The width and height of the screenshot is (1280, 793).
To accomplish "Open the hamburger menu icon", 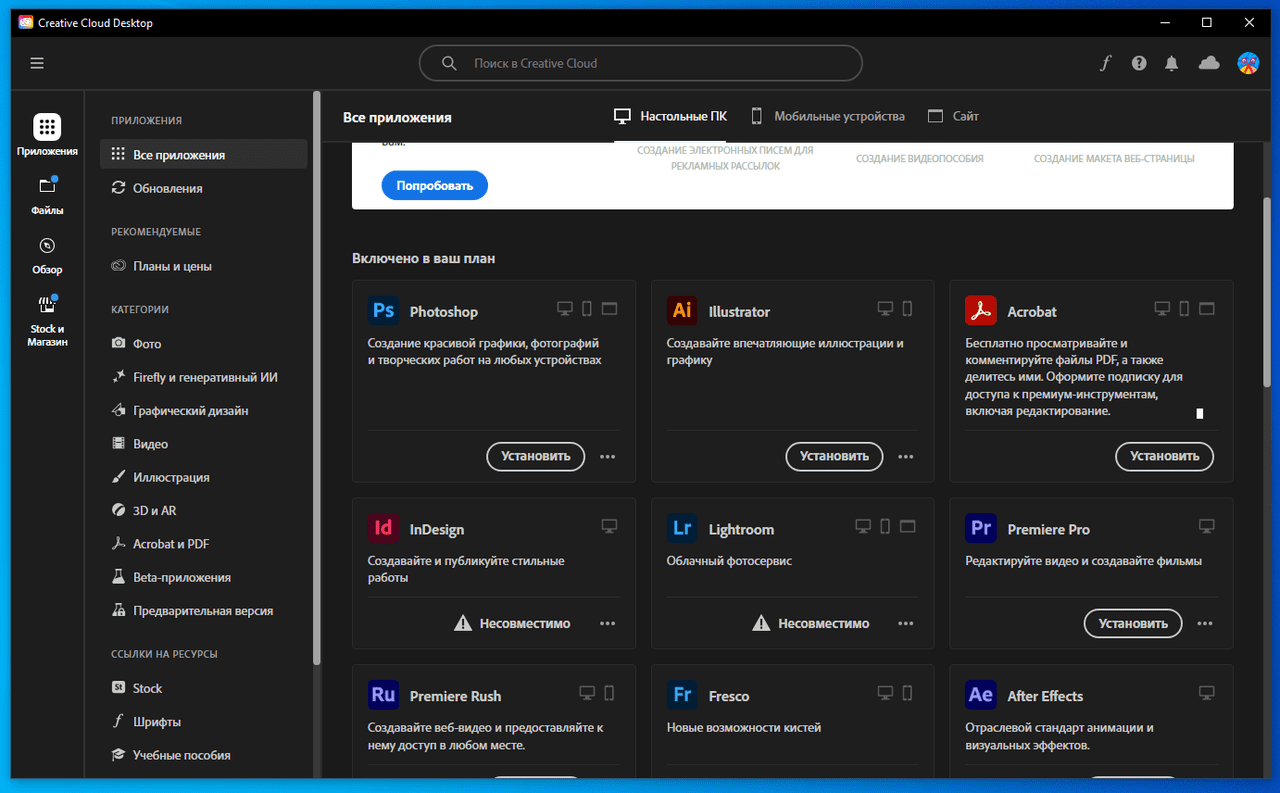I will click(x=37, y=63).
